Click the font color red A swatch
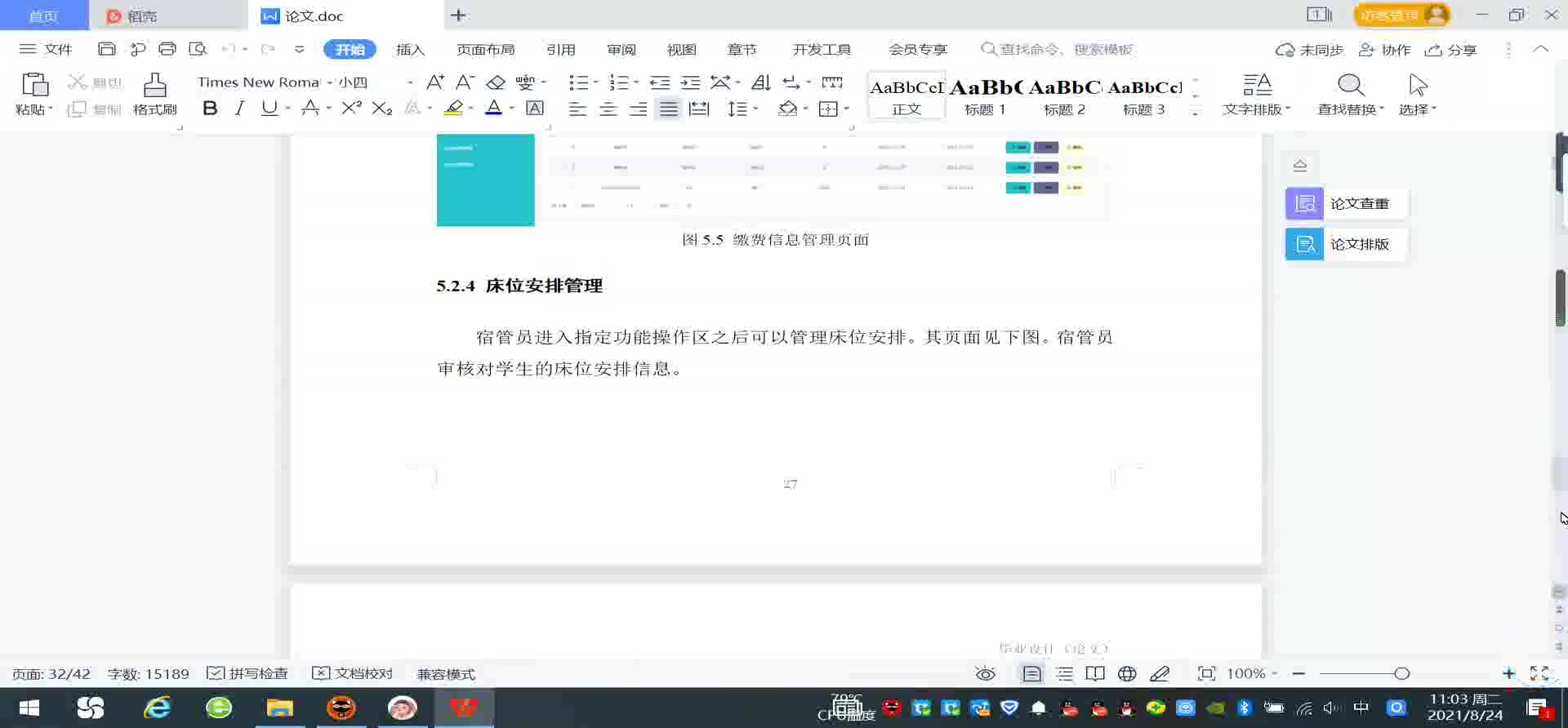1568x728 pixels. tap(494, 109)
